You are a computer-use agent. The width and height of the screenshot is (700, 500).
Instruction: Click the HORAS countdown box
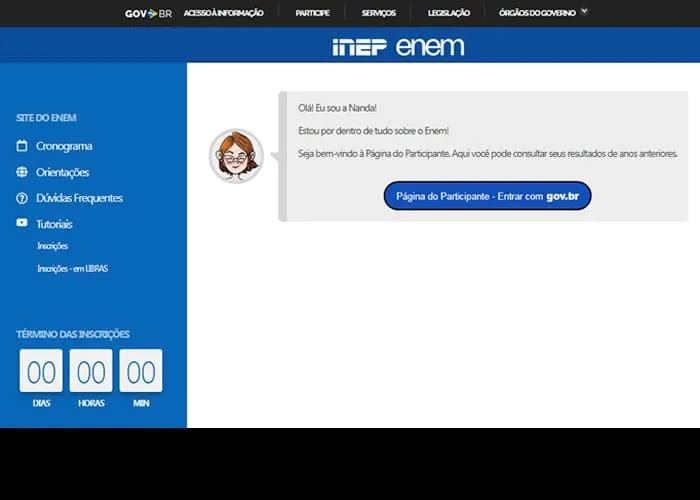pos(91,371)
